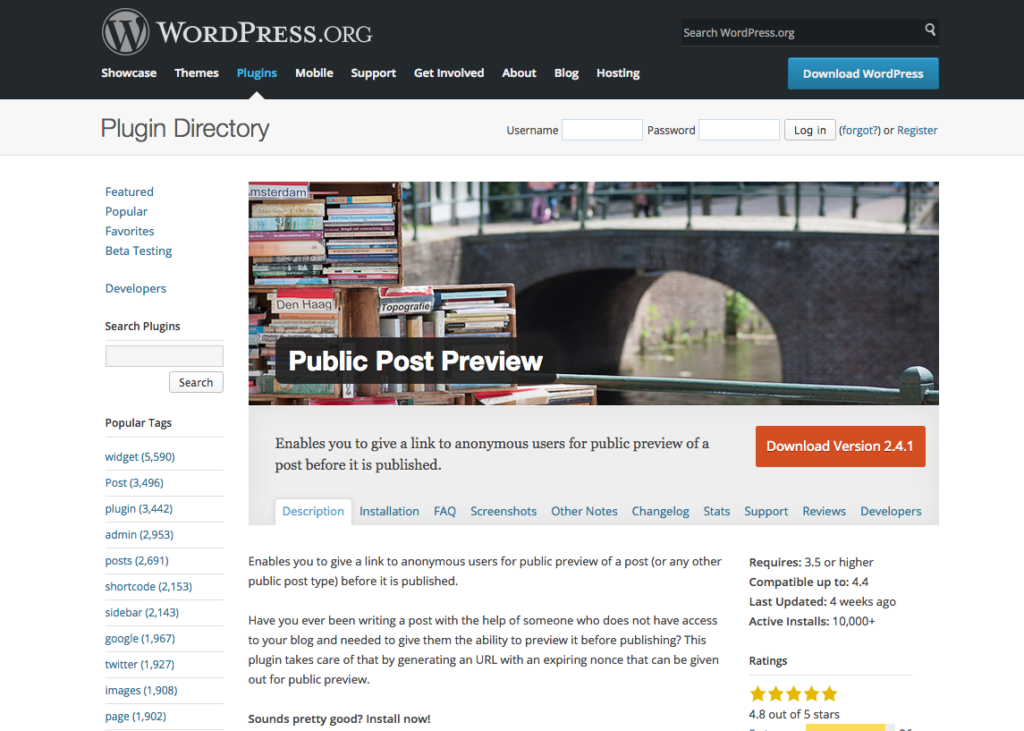1024x731 pixels.
Task: Open the Popular plugins link
Action: [x=126, y=211]
